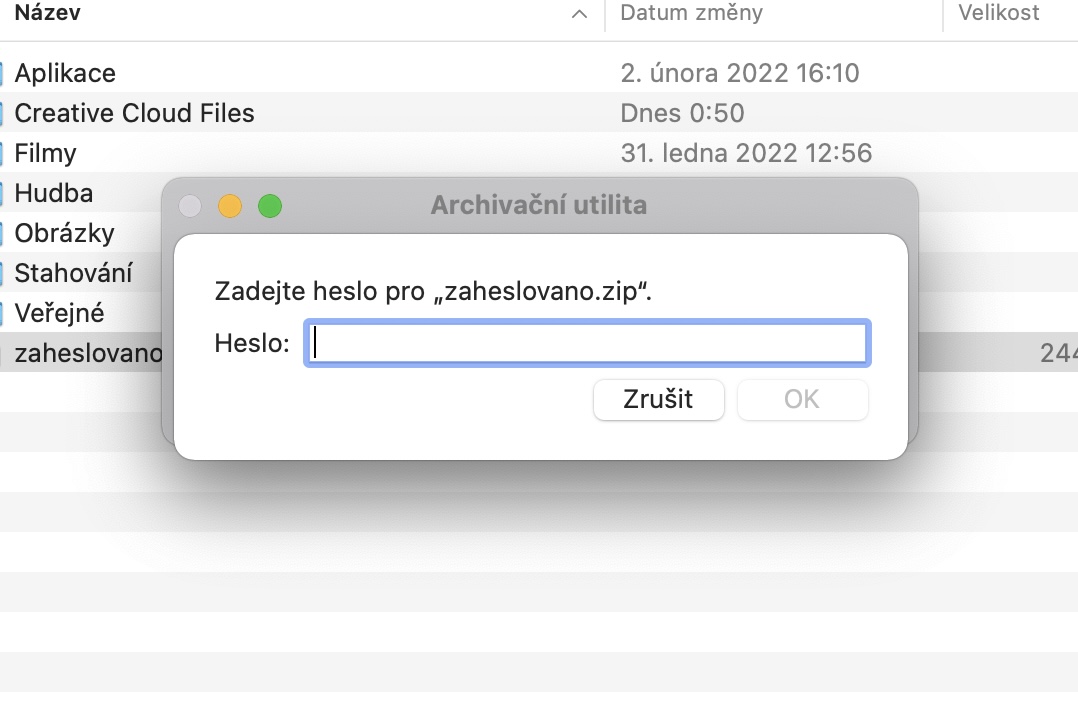This screenshot has height=712, width=1078.
Task: Choose the Hudba folder
Action: (x=53, y=193)
